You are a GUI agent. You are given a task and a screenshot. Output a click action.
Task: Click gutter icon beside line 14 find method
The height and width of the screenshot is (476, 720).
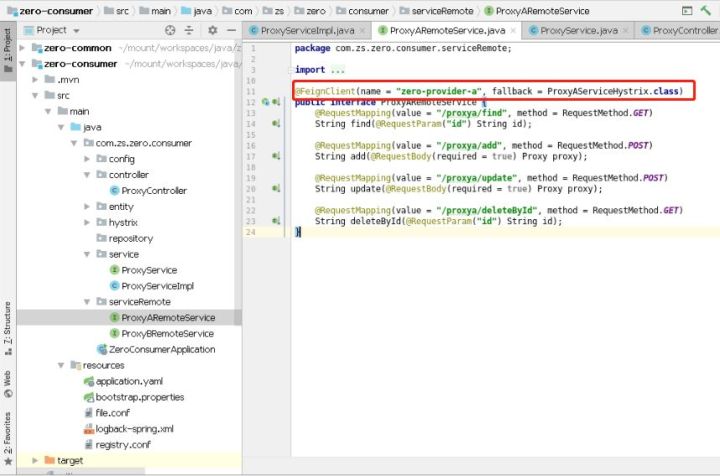click(276, 123)
